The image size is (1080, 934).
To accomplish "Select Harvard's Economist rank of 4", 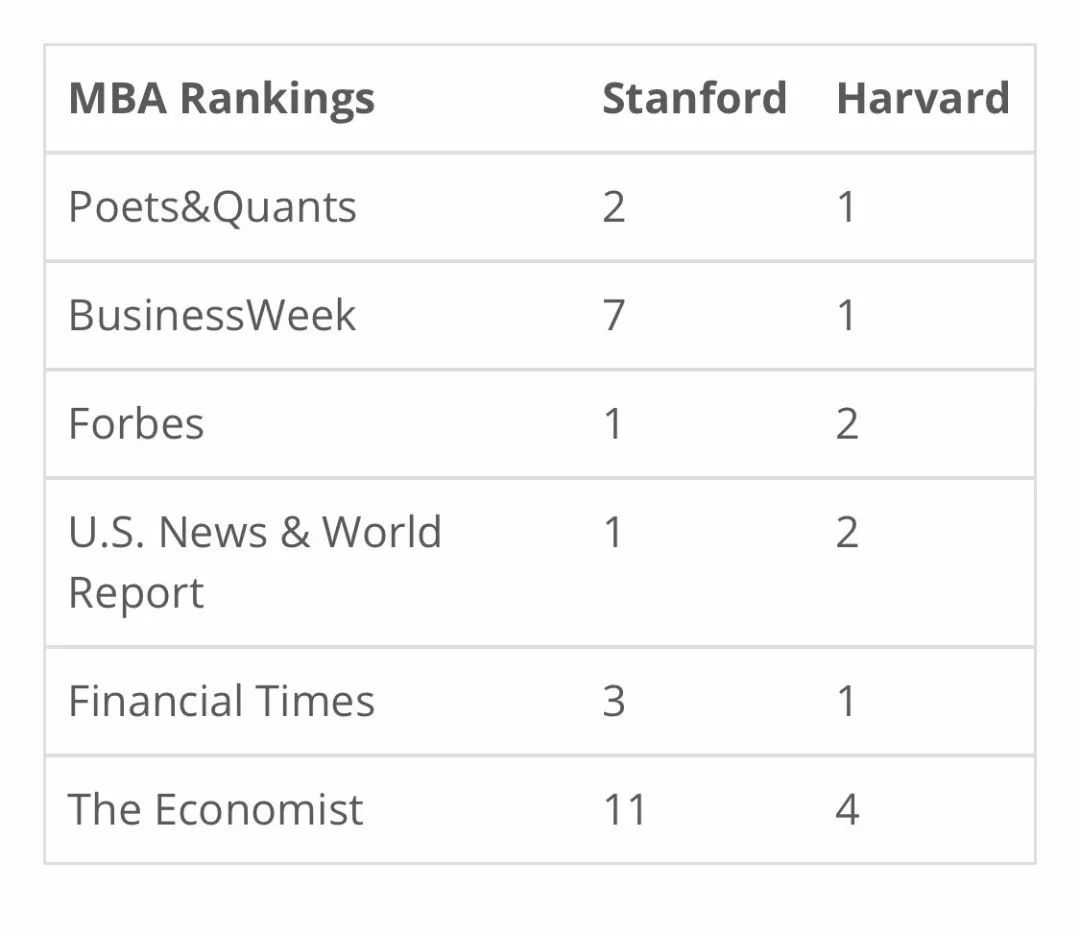I will coord(847,809).
